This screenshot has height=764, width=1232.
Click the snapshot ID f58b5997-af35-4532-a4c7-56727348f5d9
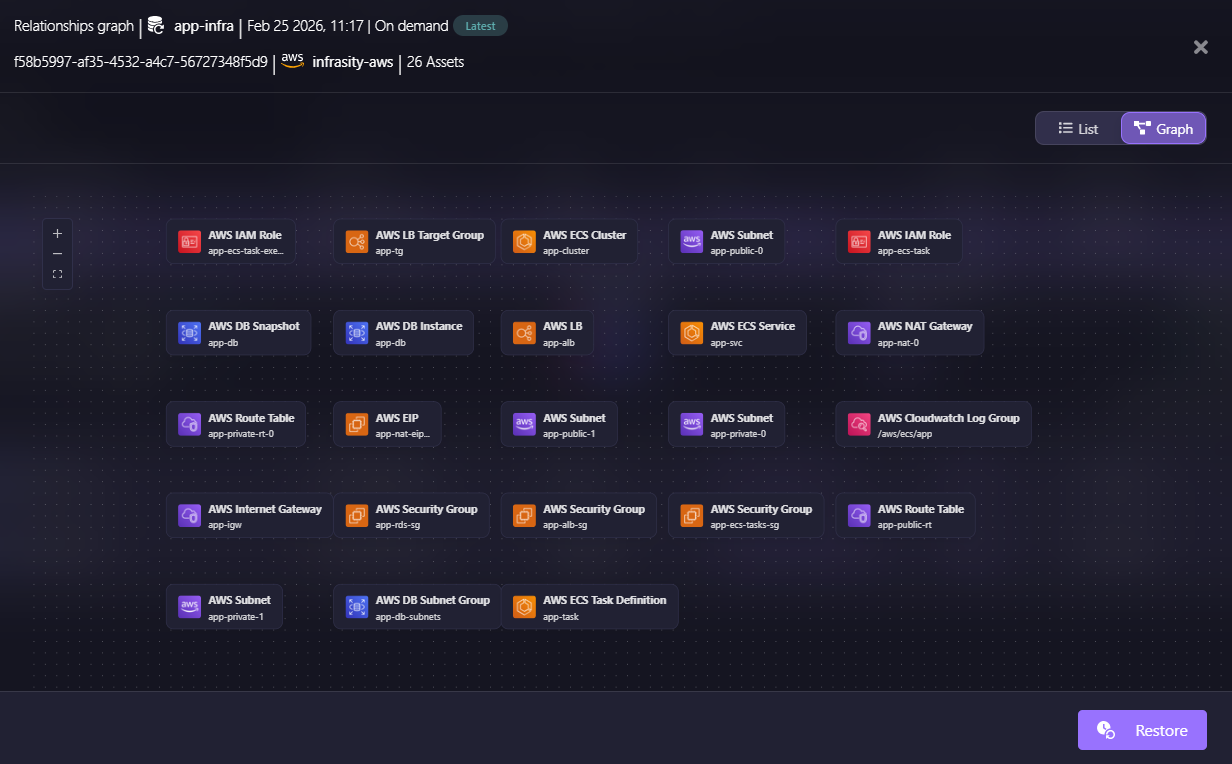pos(141,62)
